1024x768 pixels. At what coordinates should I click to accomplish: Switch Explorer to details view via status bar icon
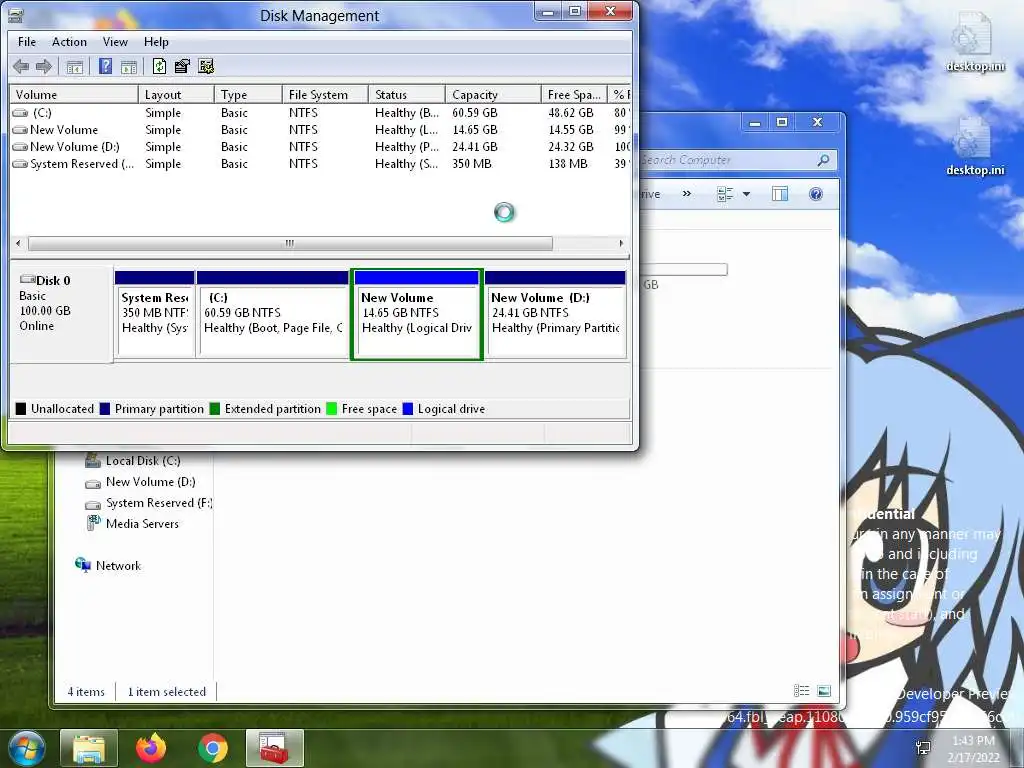tap(801, 691)
